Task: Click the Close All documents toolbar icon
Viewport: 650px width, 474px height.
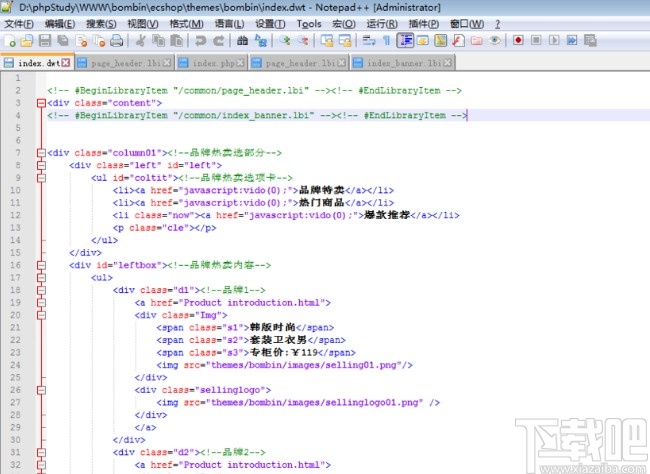Action: [x=99, y=41]
